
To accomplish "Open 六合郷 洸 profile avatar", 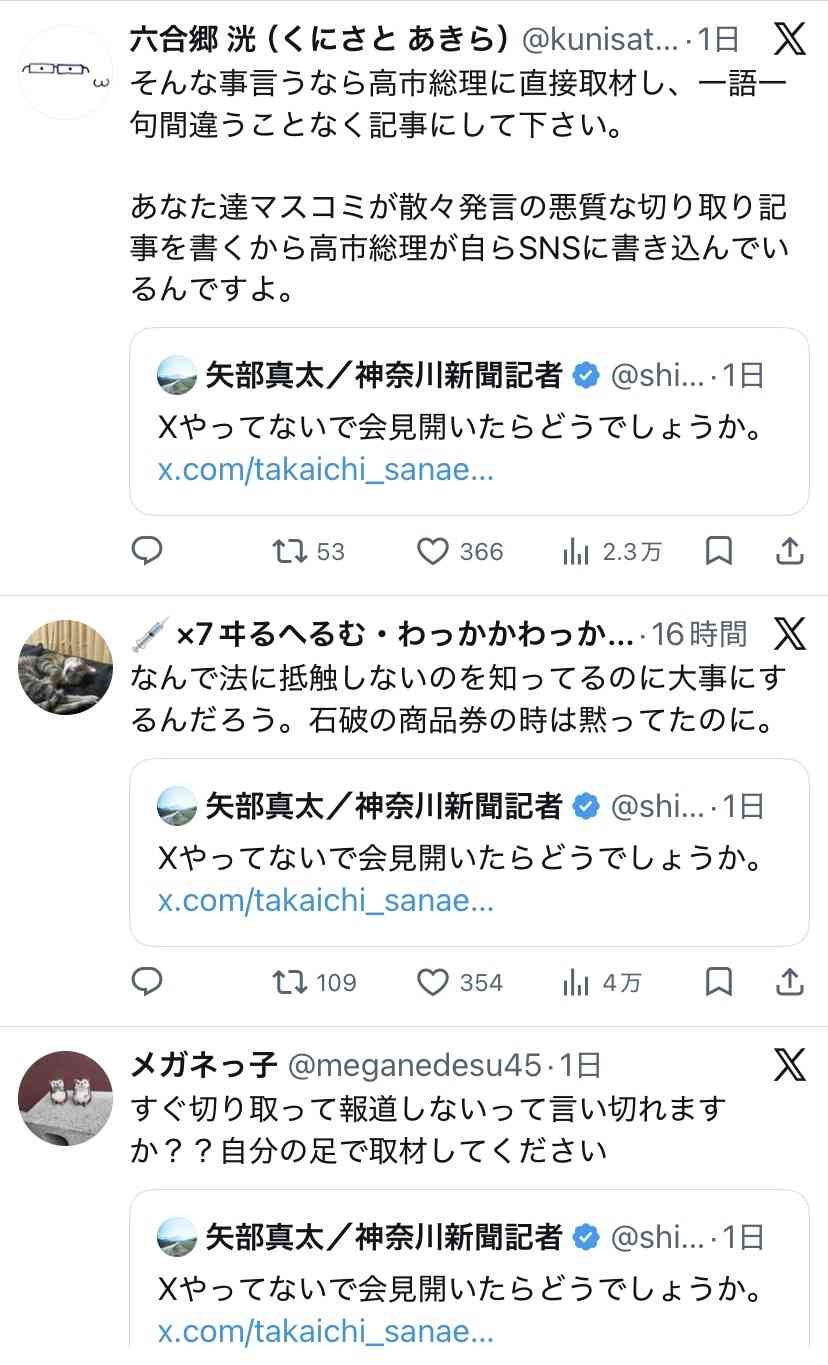I will pyautogui.click(x=66, y=72).
